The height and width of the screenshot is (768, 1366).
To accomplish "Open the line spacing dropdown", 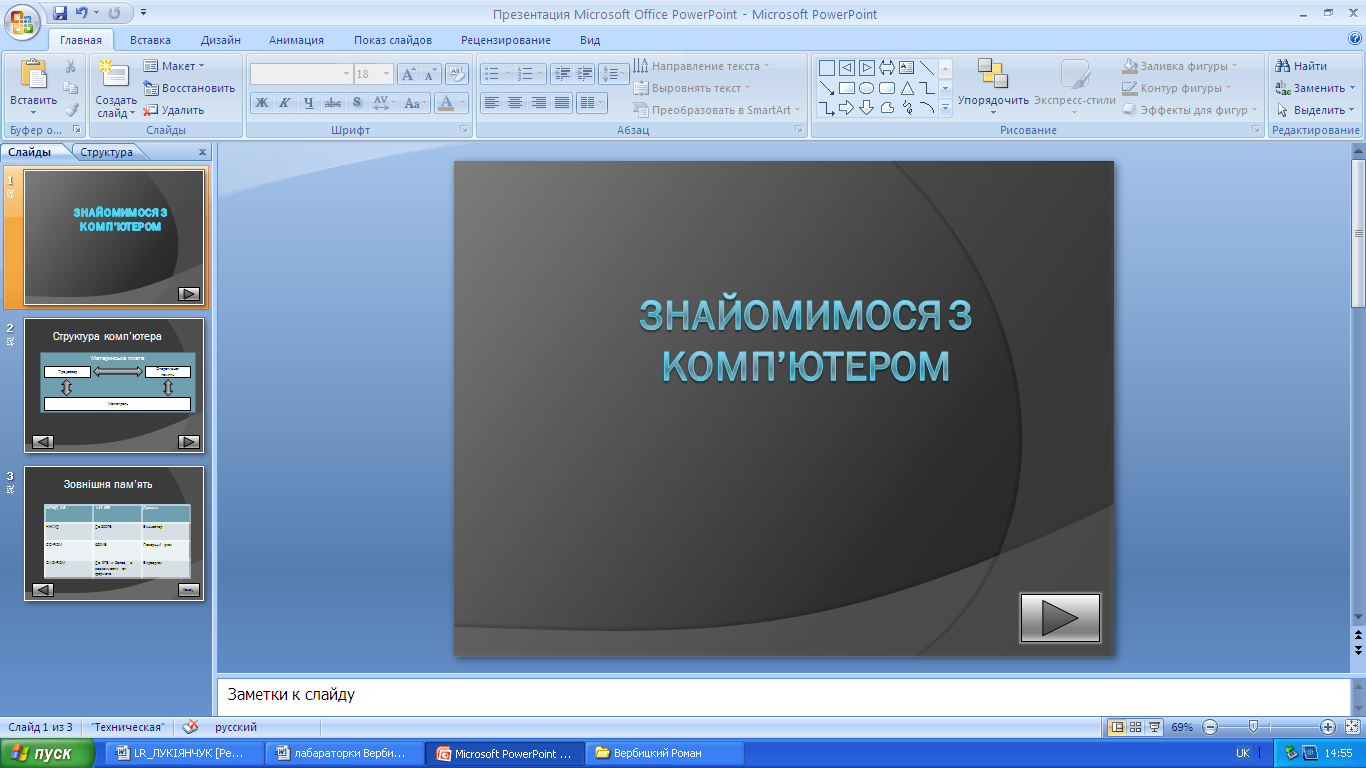I will coord(613,74).
